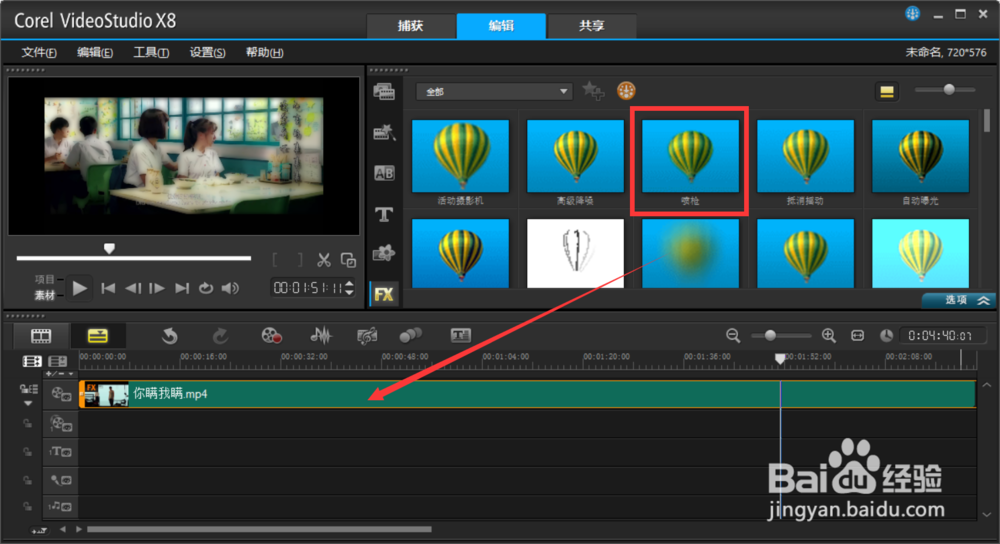The width and height of the screenshot is (1000, 544).
Task: Click the preview timecode stepper arrows
Action: point(349,288)
